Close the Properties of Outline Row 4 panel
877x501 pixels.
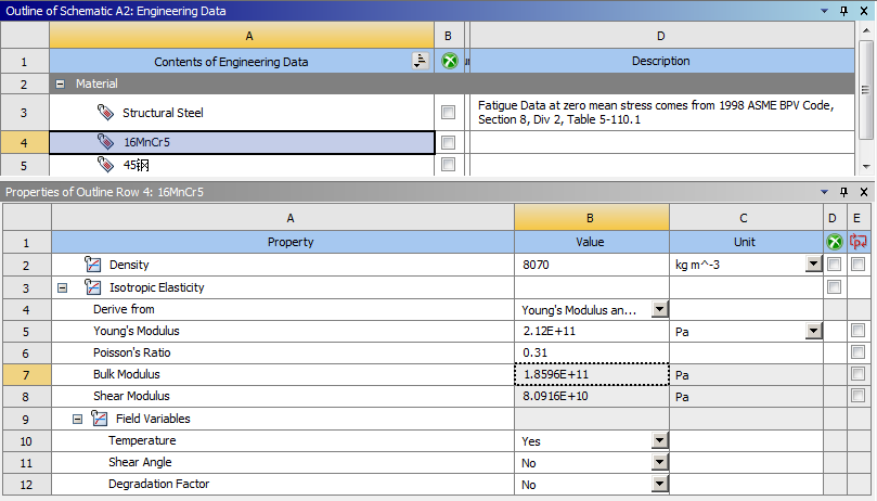click(864, 192)
